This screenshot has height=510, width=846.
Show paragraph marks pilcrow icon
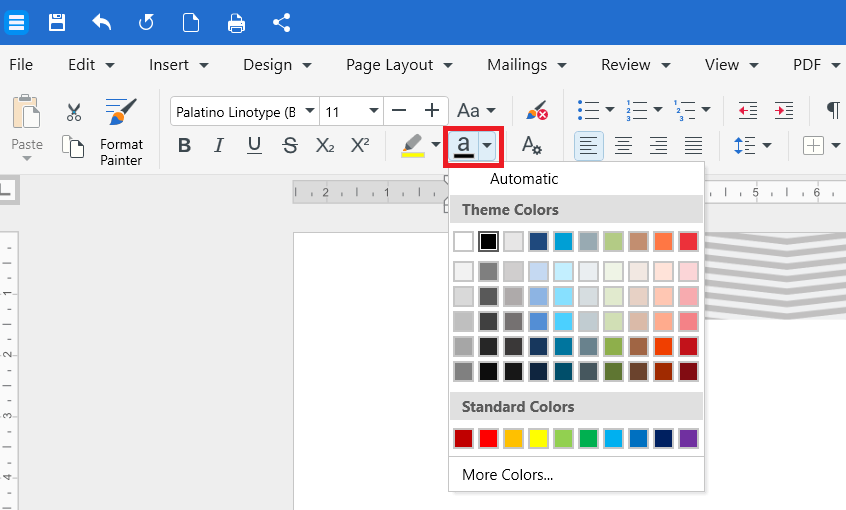click(x=833, y=110)
